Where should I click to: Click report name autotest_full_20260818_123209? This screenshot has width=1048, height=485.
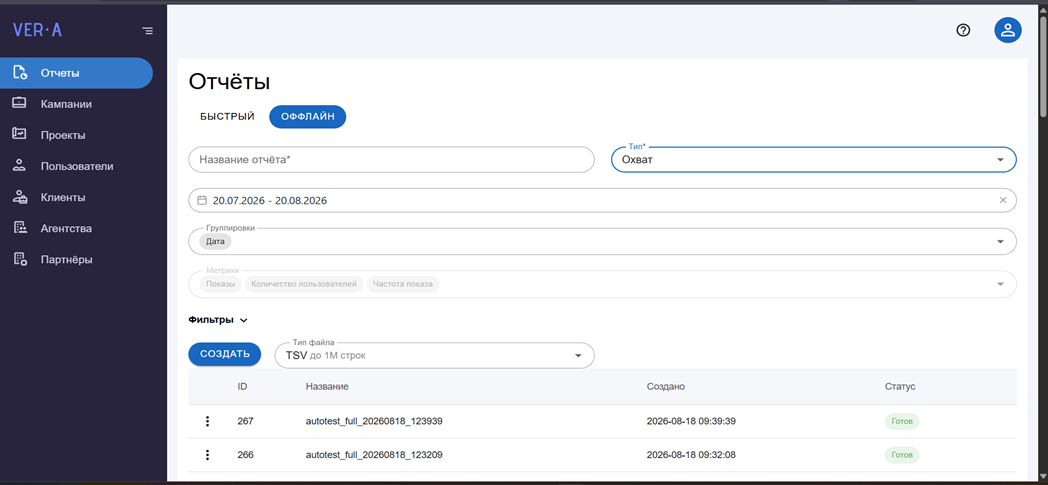pyautogui.click(x=374, y=455)
